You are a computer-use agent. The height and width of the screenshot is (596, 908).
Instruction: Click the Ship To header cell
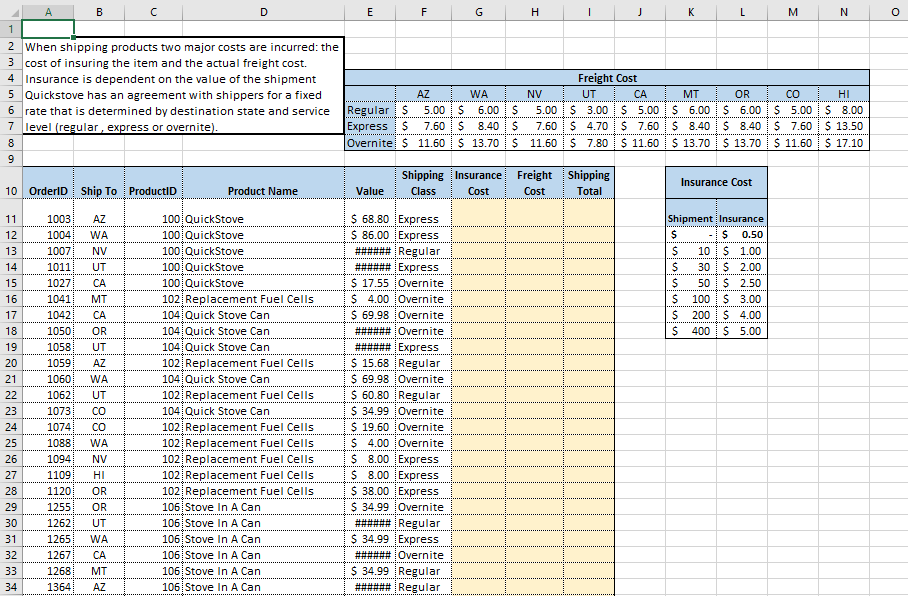[x=98, y=190]
